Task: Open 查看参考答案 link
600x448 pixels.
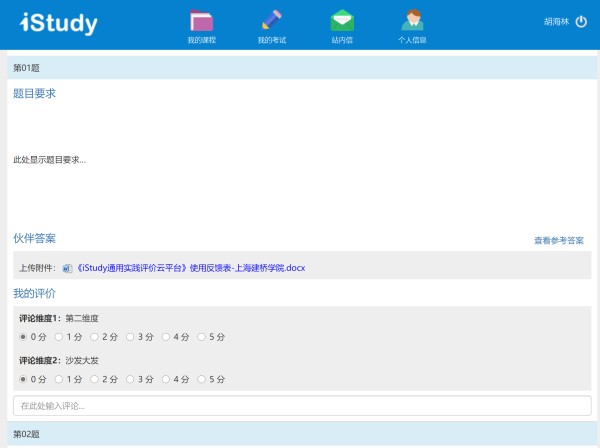Action: pyautogui.click(x=559, y=241)
